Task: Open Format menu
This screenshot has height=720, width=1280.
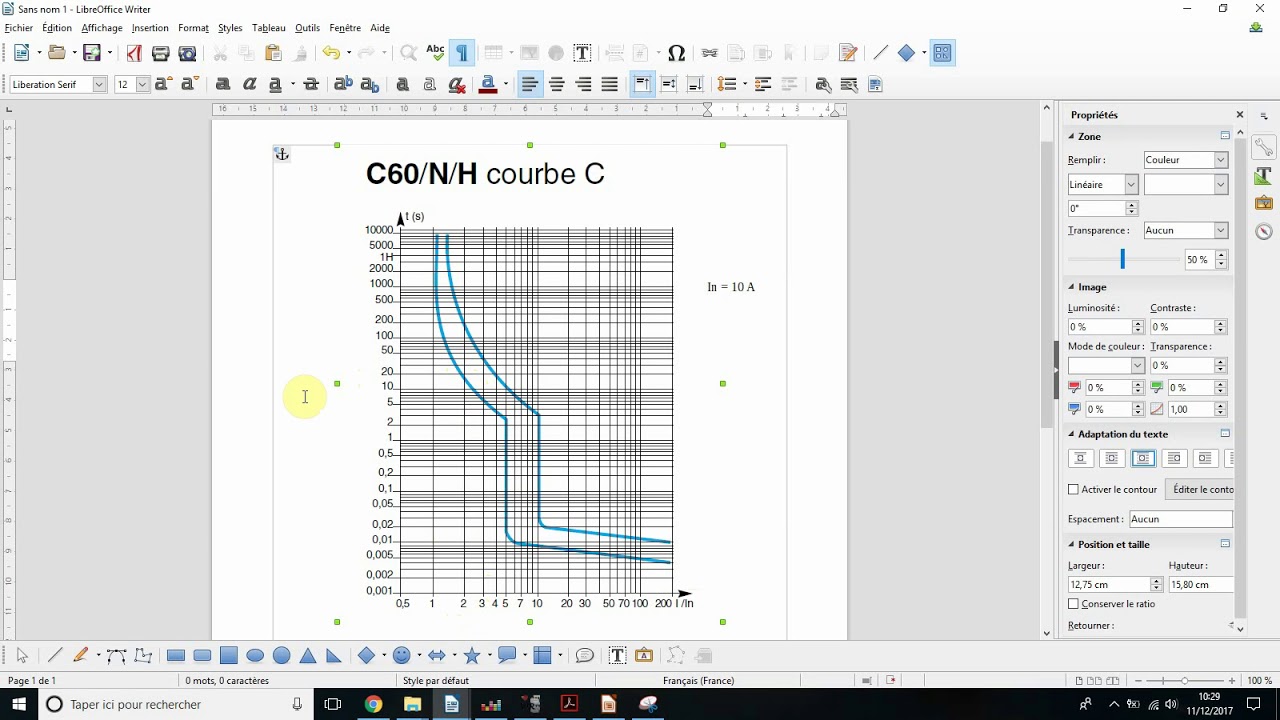Action: (x=193, y=28)
